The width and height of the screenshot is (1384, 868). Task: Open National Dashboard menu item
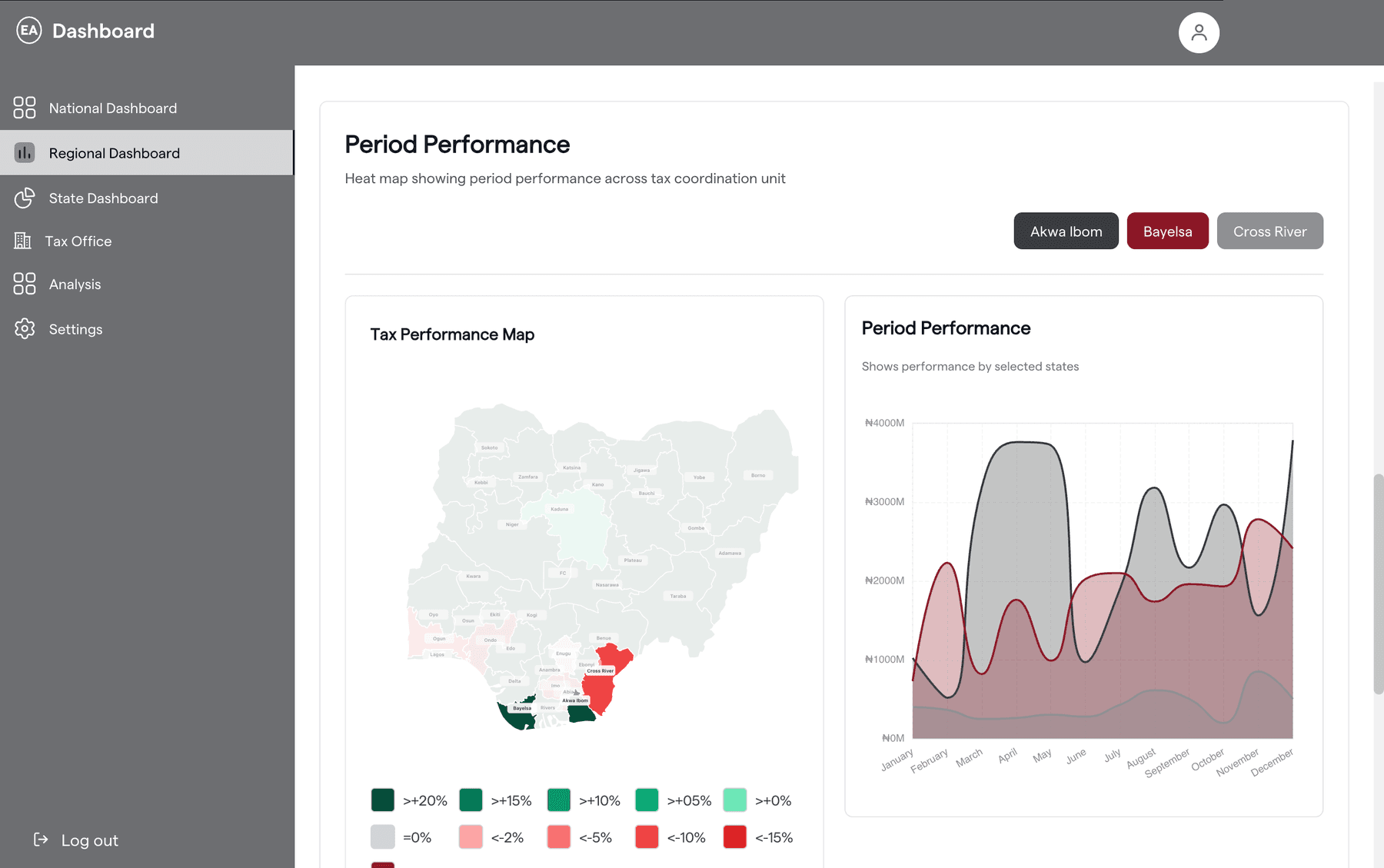(x=147, y=108)
